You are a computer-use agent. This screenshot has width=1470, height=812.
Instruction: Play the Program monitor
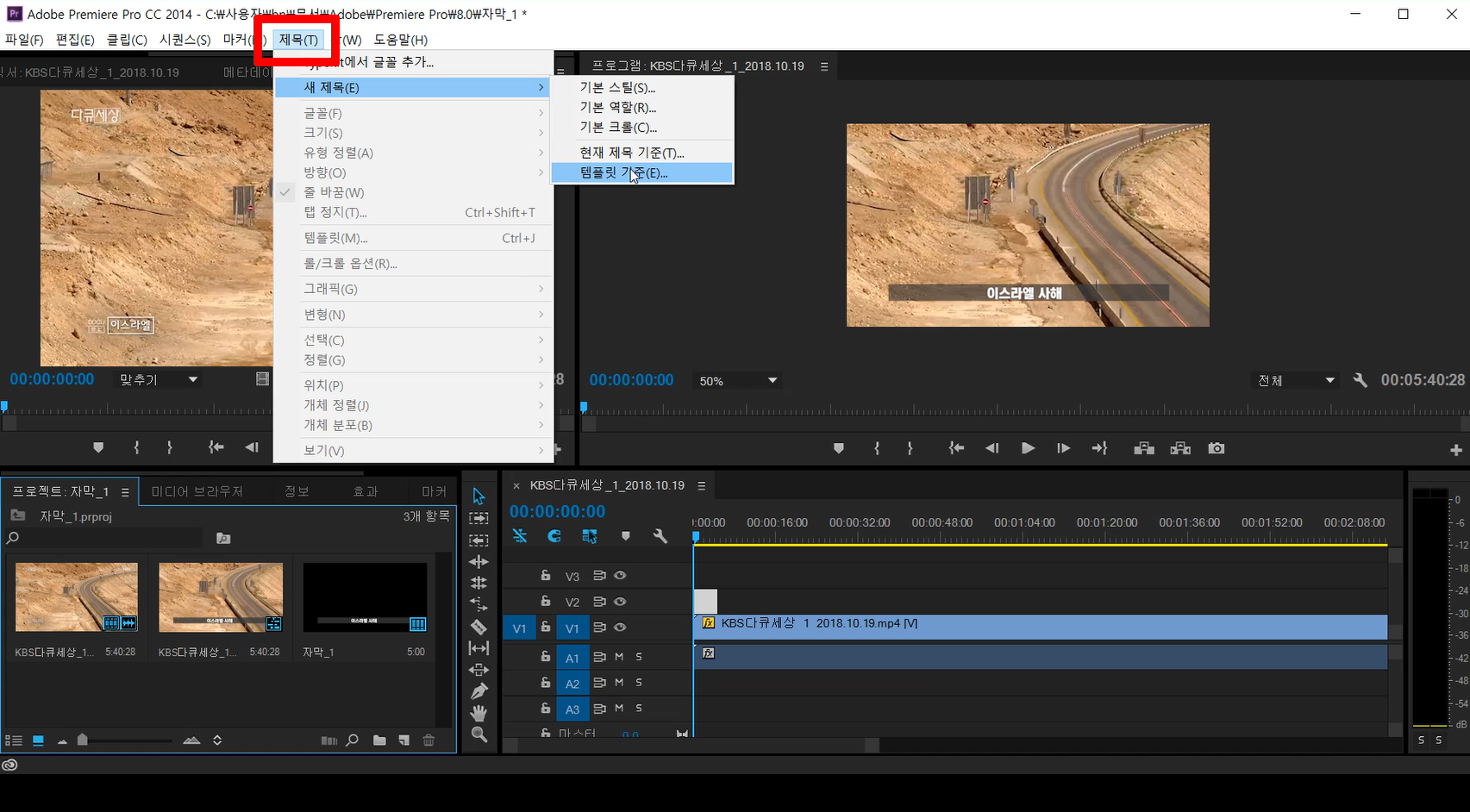(1028, 448)
